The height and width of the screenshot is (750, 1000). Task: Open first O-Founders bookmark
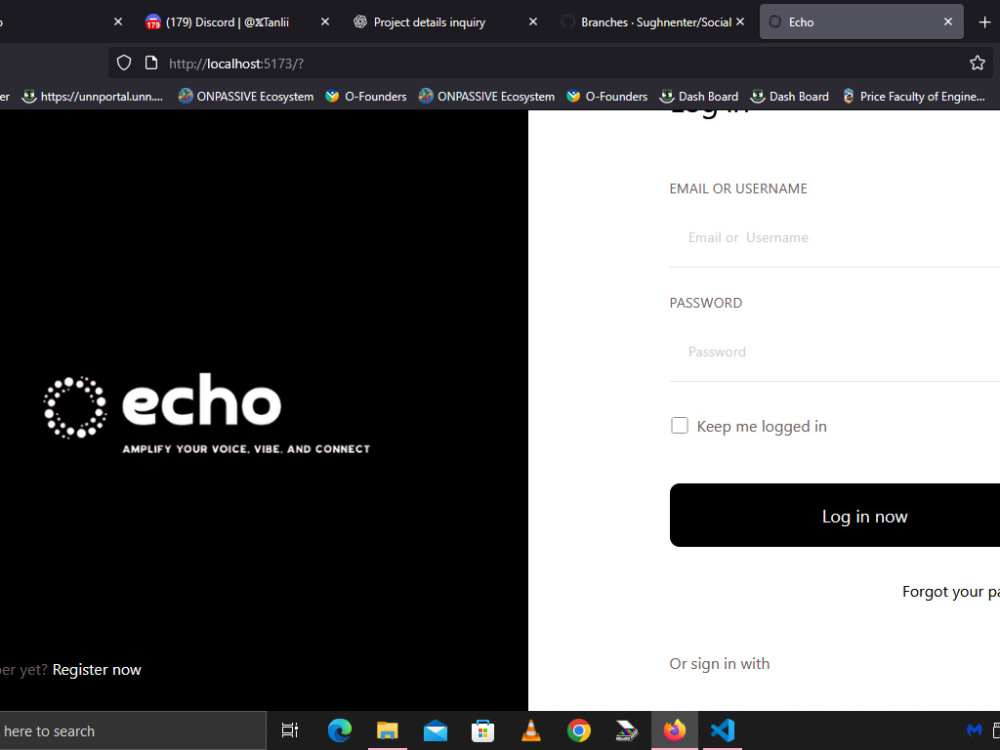click(365, 96)
